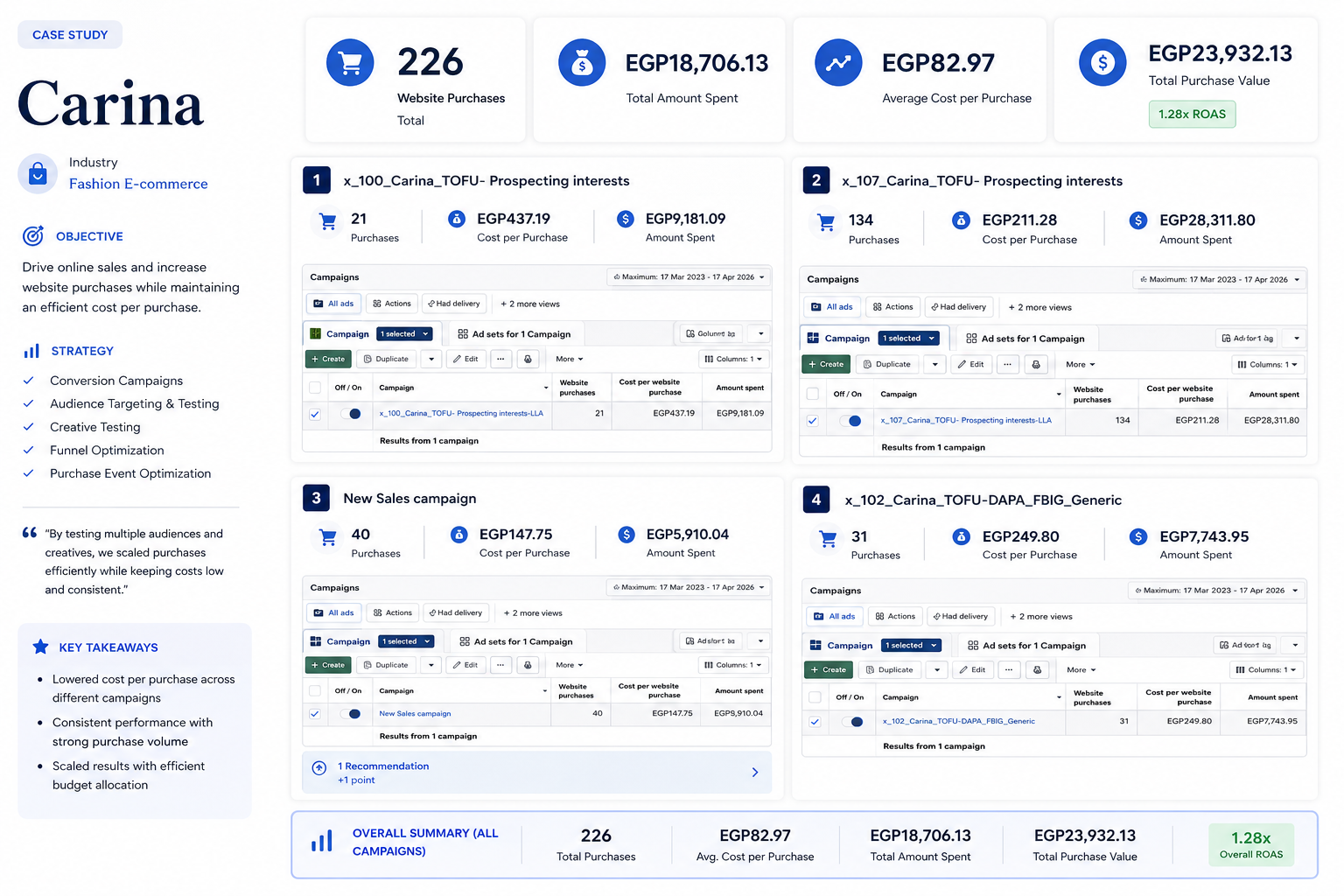Select Had delivery tab in the New Sales panel
This screenshot has height=896, width=1344.
coord(456,612)
